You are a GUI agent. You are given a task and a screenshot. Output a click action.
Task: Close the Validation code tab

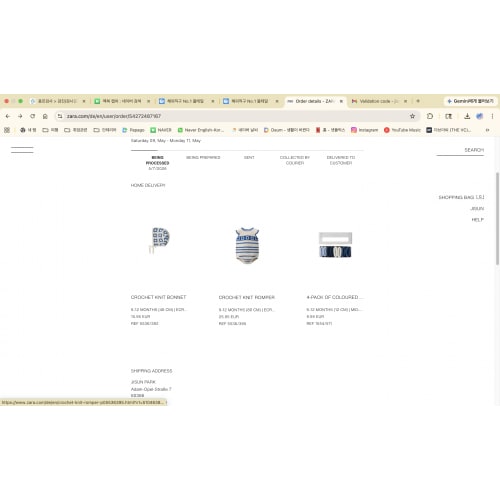[405, 101]
